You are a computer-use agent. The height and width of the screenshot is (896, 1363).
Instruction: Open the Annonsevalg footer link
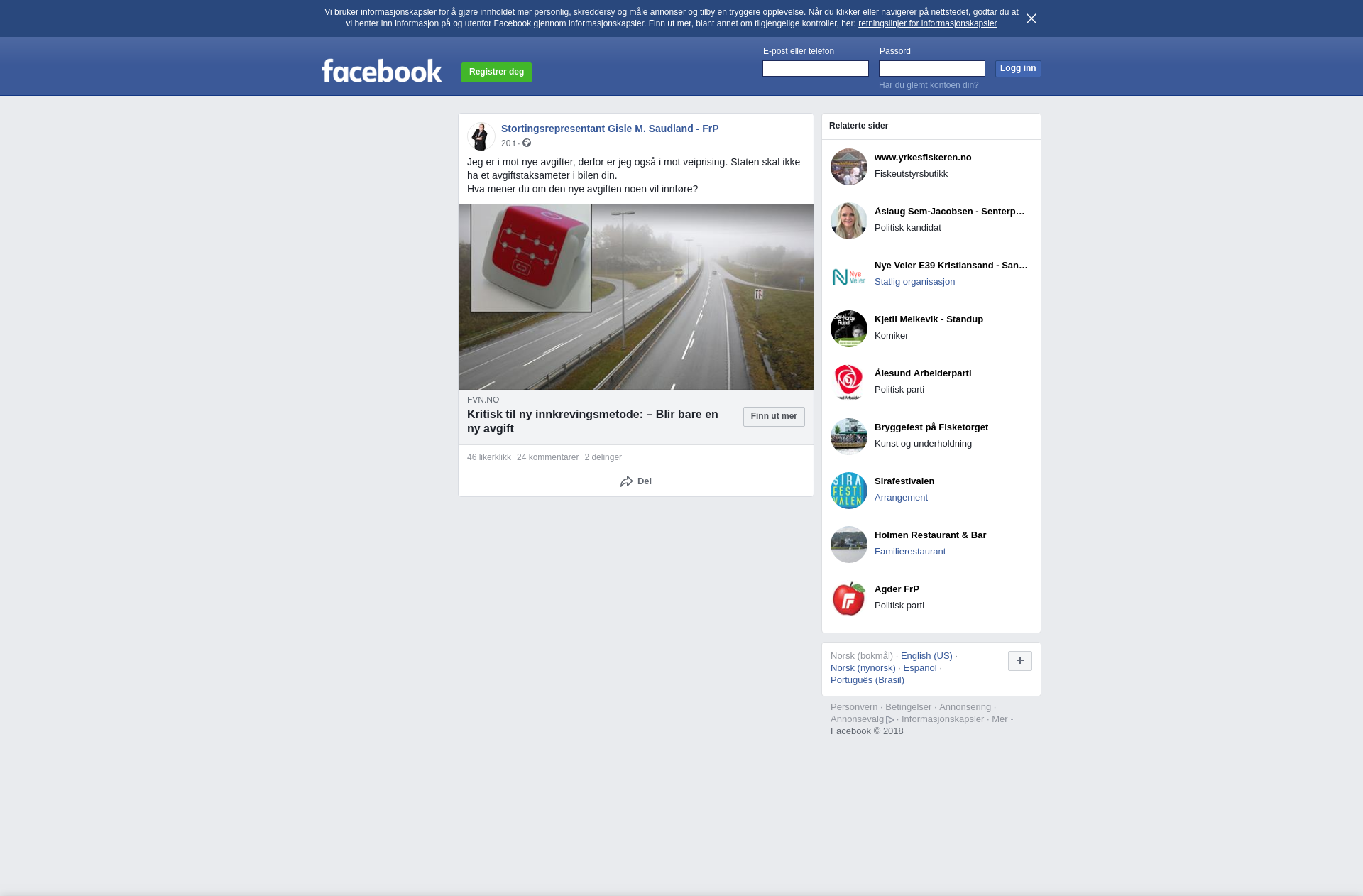click(857, 719)
